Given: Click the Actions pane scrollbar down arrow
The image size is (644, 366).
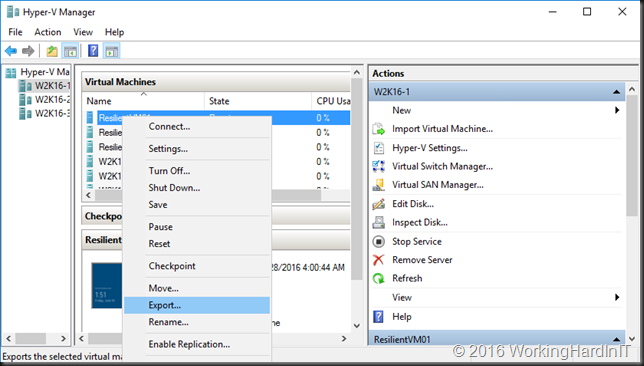Looking at the screenshot, I should 632,339.
